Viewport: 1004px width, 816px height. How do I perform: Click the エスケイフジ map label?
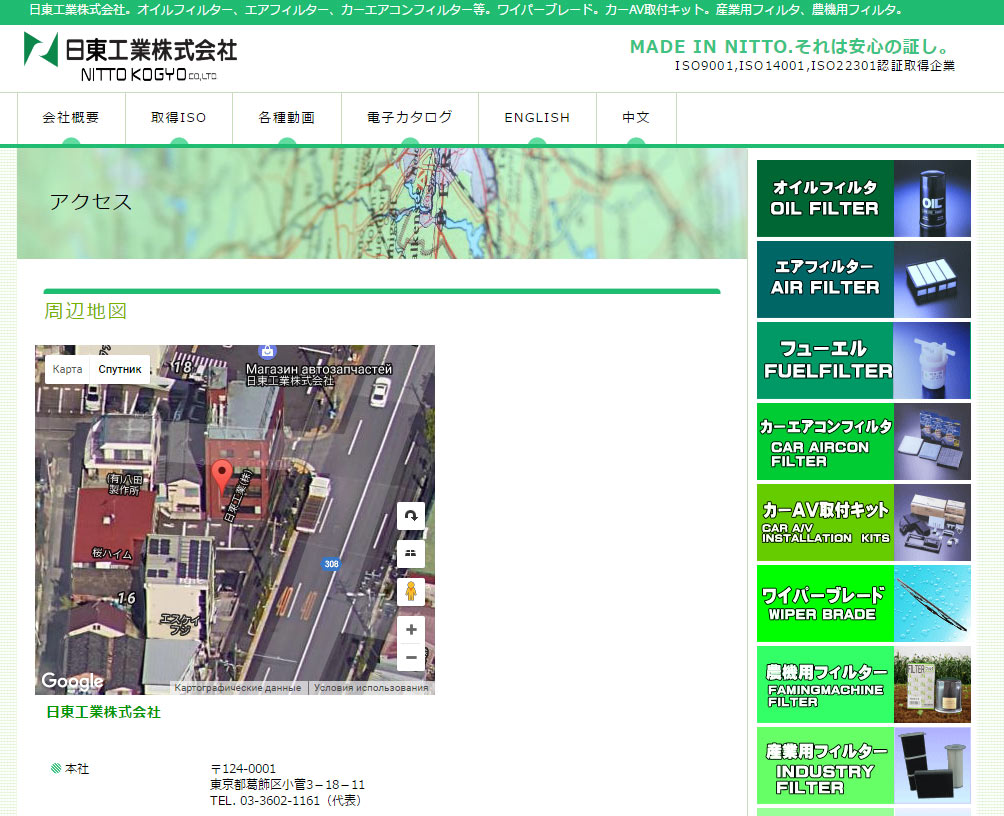click(180, 624)
